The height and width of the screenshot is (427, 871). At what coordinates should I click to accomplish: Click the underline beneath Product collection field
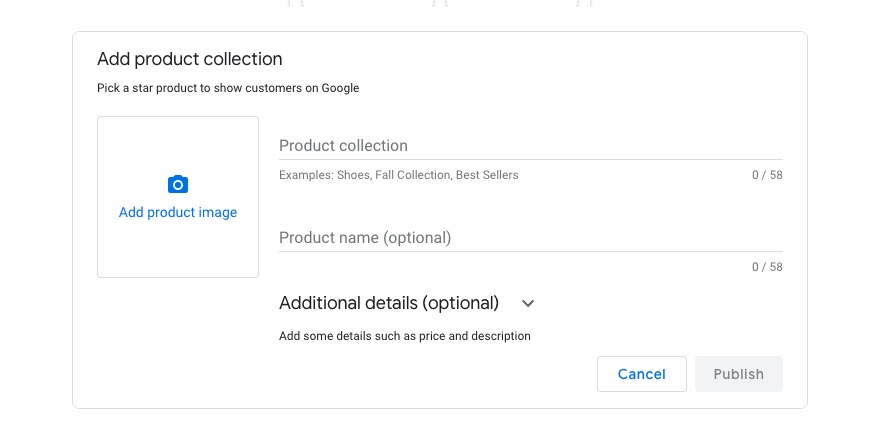[x=530, y=159]
